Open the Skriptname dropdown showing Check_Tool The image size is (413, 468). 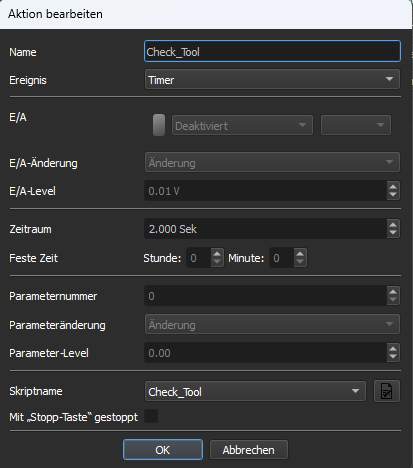(255, 391)
